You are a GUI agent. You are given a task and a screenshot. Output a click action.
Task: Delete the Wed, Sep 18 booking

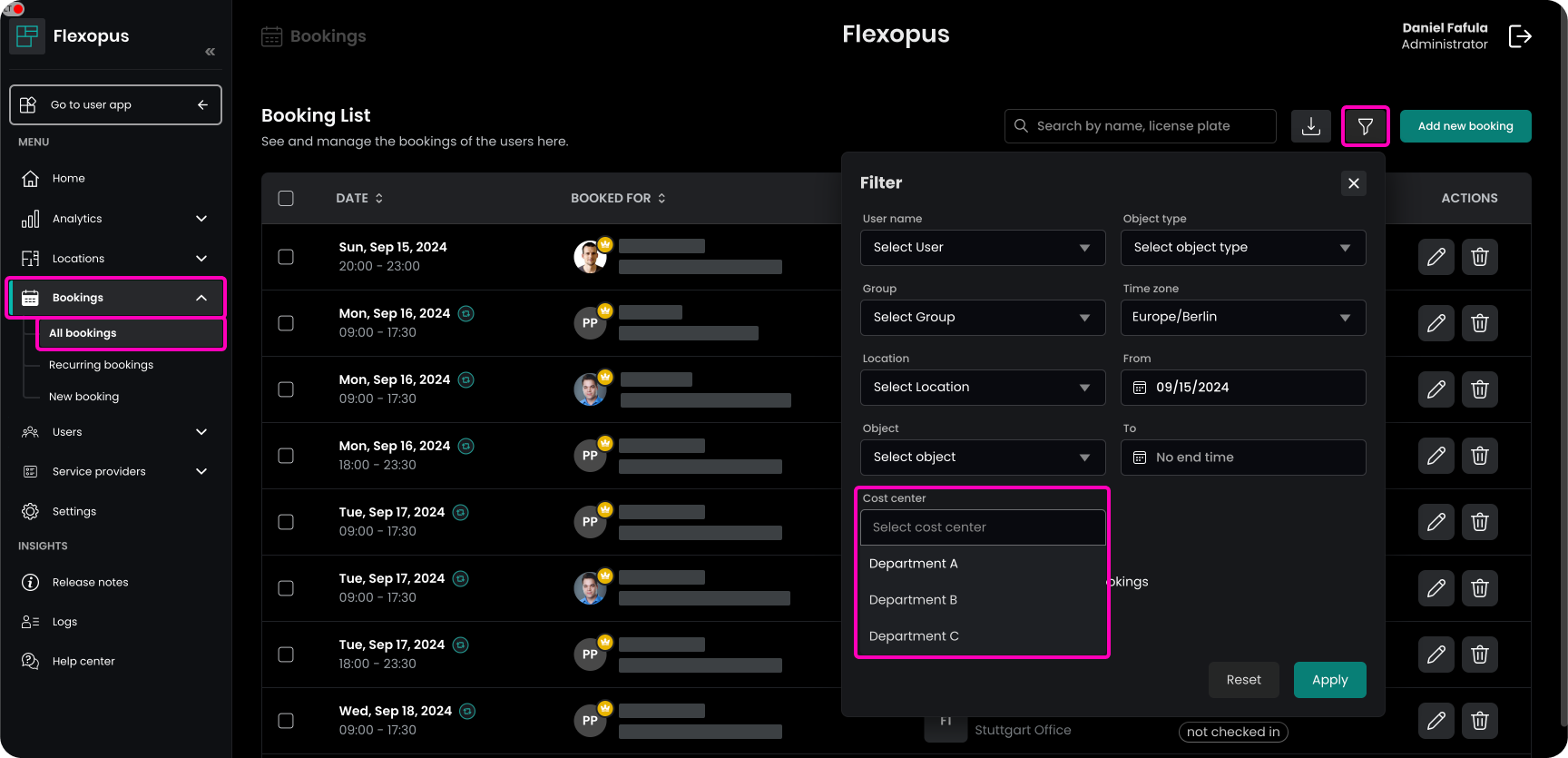(1479, 721)
